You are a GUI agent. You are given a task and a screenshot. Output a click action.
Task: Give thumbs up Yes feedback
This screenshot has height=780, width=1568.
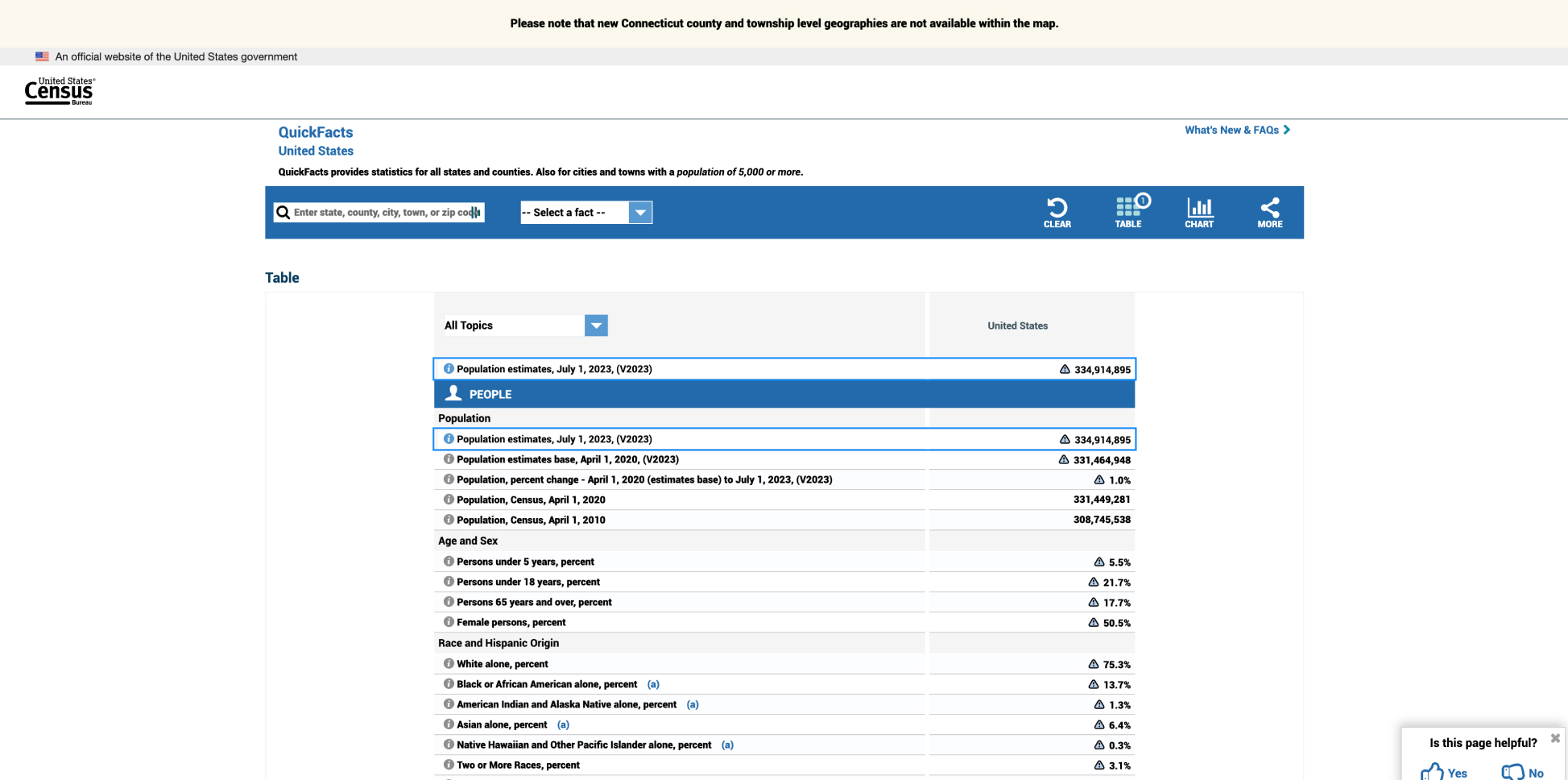1444,771
